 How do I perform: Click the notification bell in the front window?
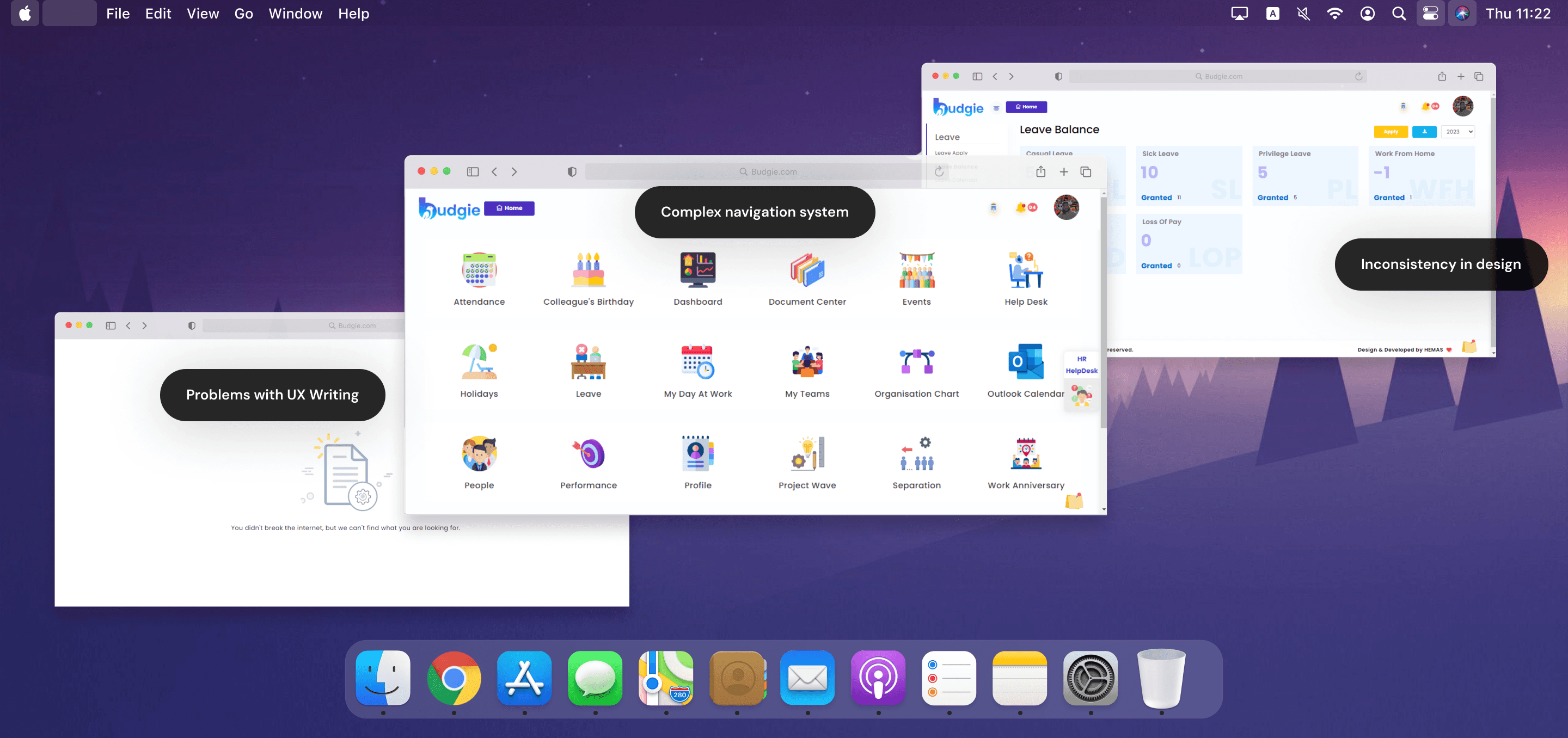point(1021,208)
